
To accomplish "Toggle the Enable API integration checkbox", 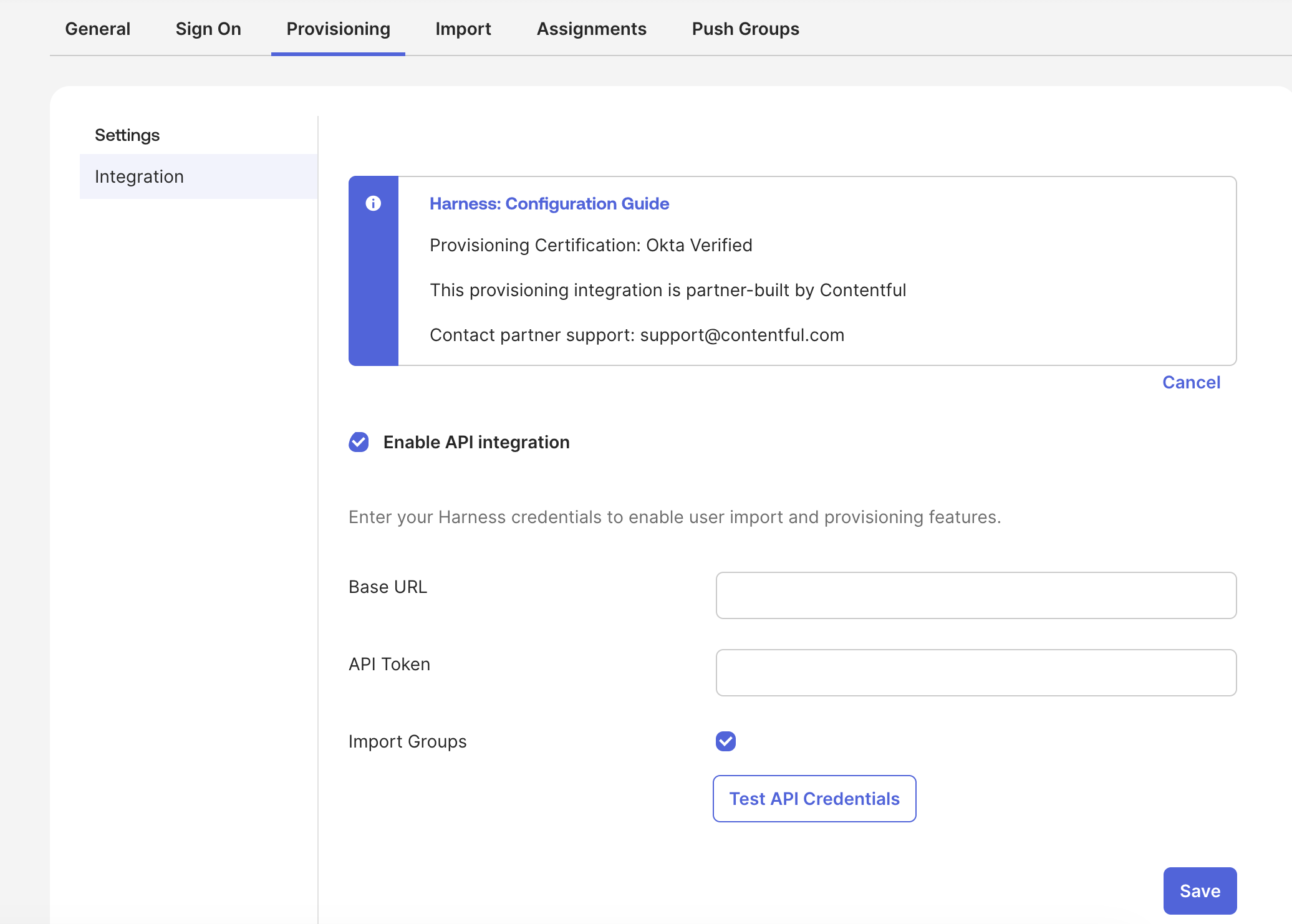I will (359, 442).
